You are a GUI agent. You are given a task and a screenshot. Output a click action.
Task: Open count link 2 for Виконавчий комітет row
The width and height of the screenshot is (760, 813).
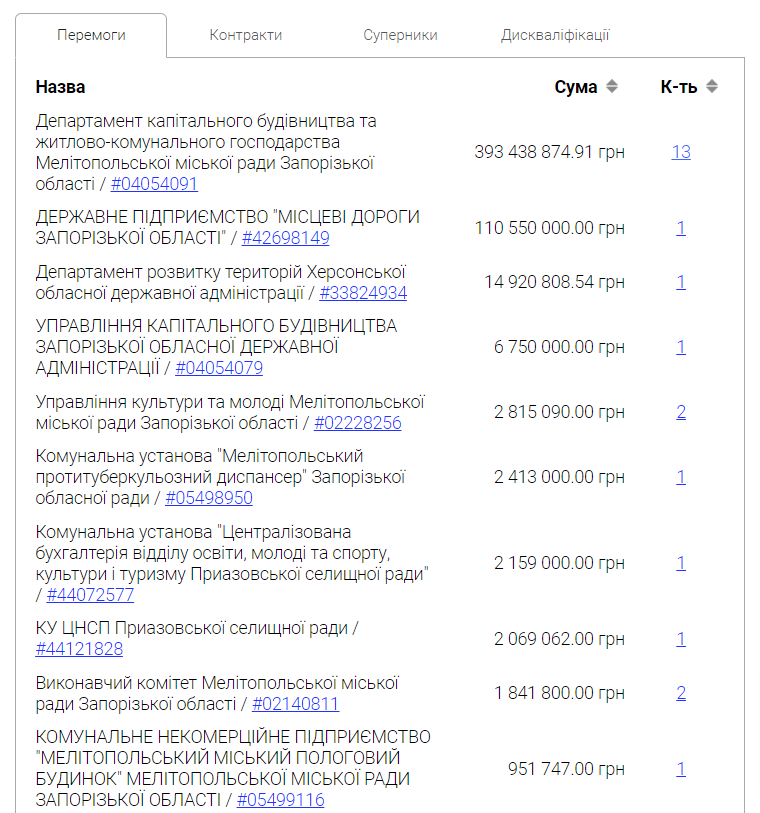tap(681, 693)
